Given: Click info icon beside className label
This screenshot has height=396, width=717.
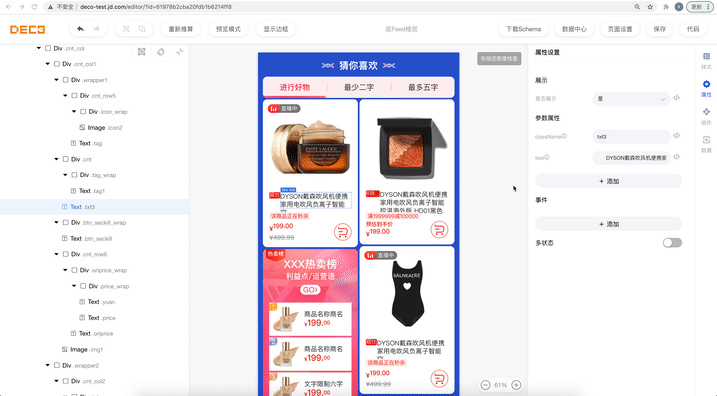Looking at the screenshot, I should (x=564, y=136).
